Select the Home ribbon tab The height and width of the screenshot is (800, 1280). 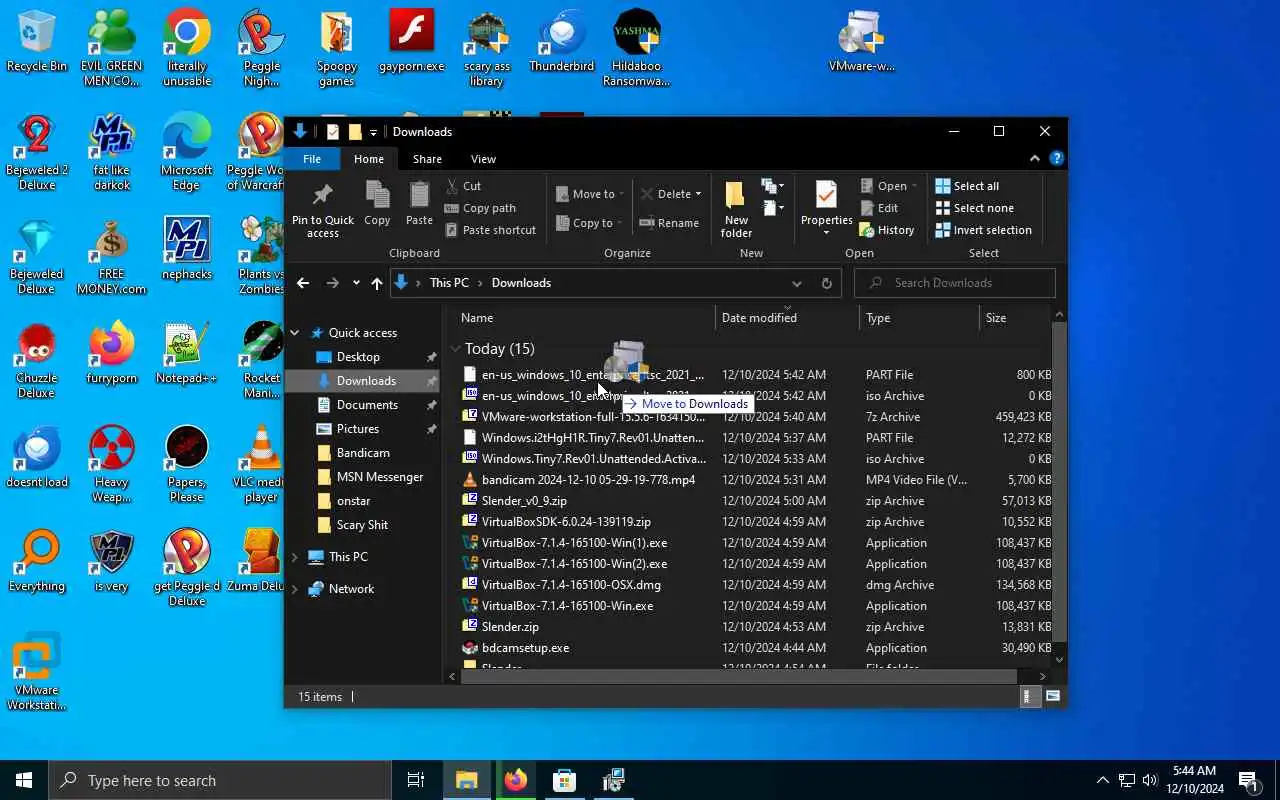369,159
